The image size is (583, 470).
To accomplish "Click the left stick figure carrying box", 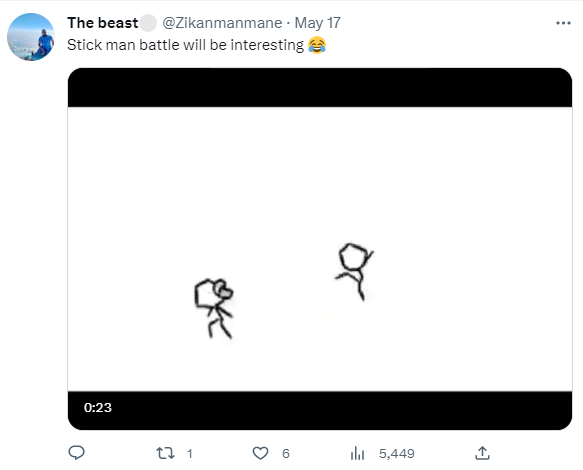I will point(214,308).
